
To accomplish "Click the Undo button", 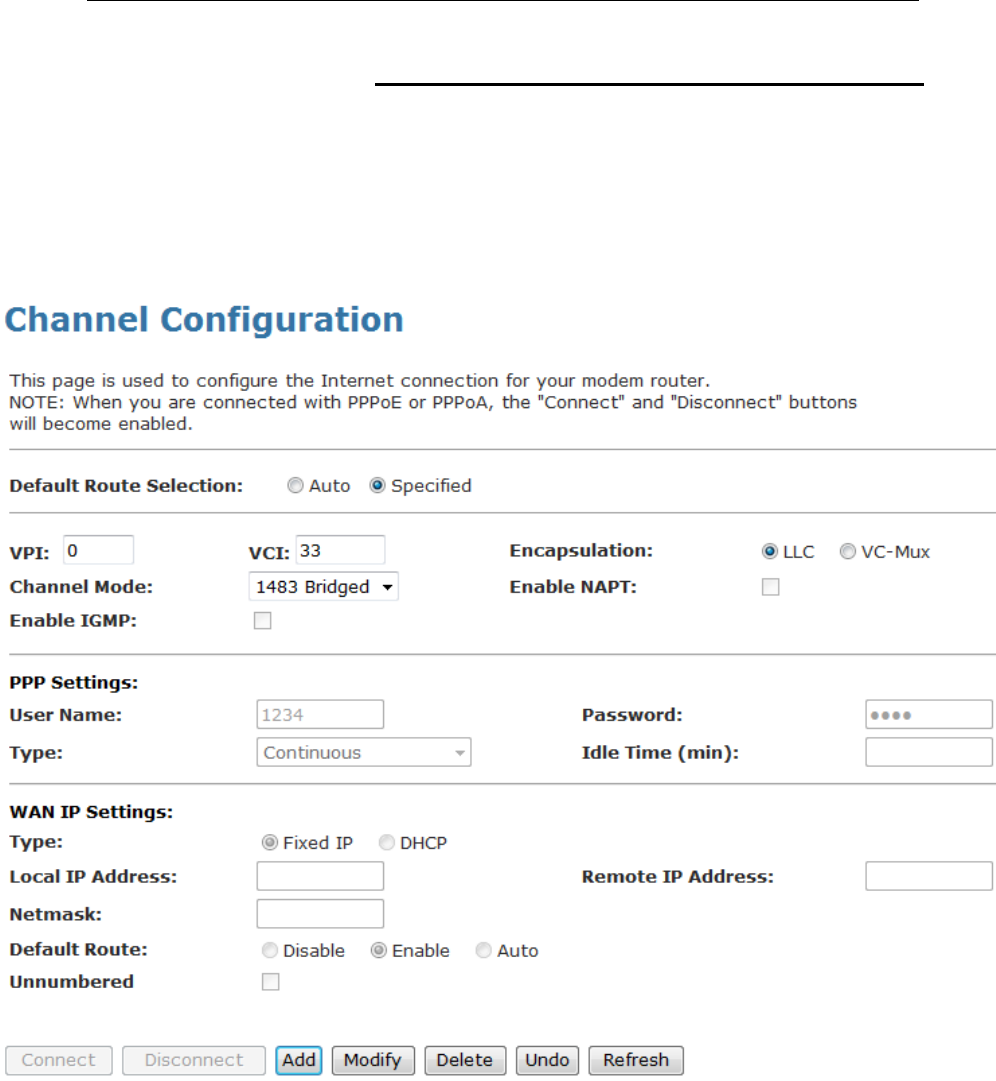I will 547,1060.
